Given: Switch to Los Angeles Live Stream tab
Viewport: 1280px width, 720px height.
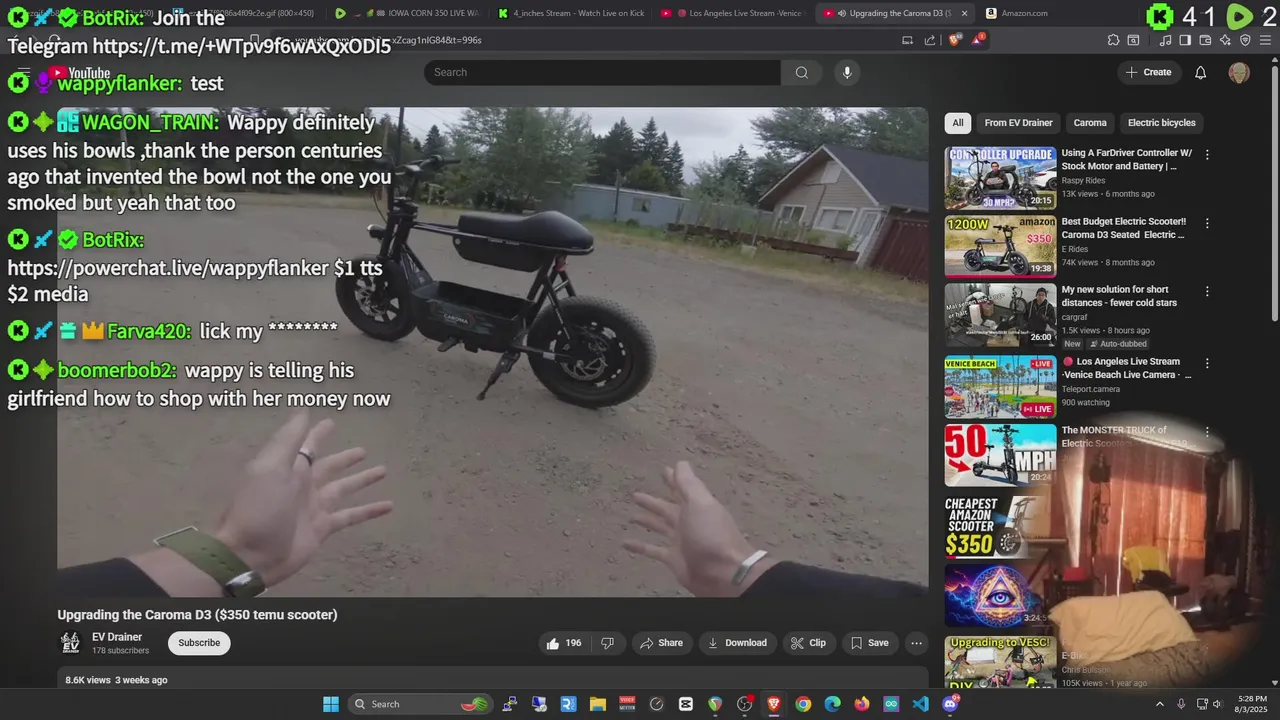Looking at the screenshot, I should [732, 13].
